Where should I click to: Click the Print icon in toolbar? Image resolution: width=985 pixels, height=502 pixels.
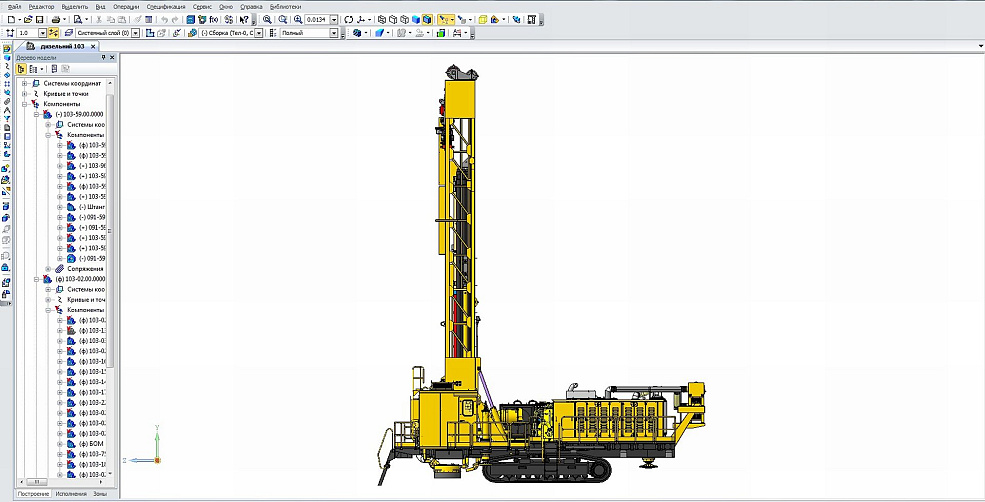pyautogui.click(x=57, y=19)
